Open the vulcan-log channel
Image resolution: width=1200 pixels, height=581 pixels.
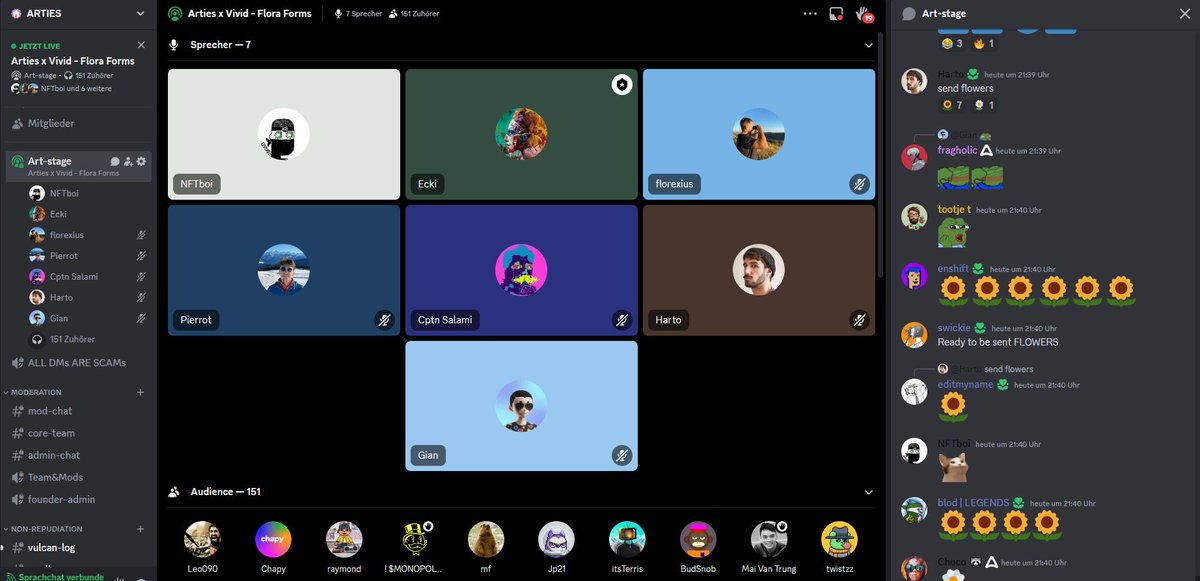pos(78,547)
